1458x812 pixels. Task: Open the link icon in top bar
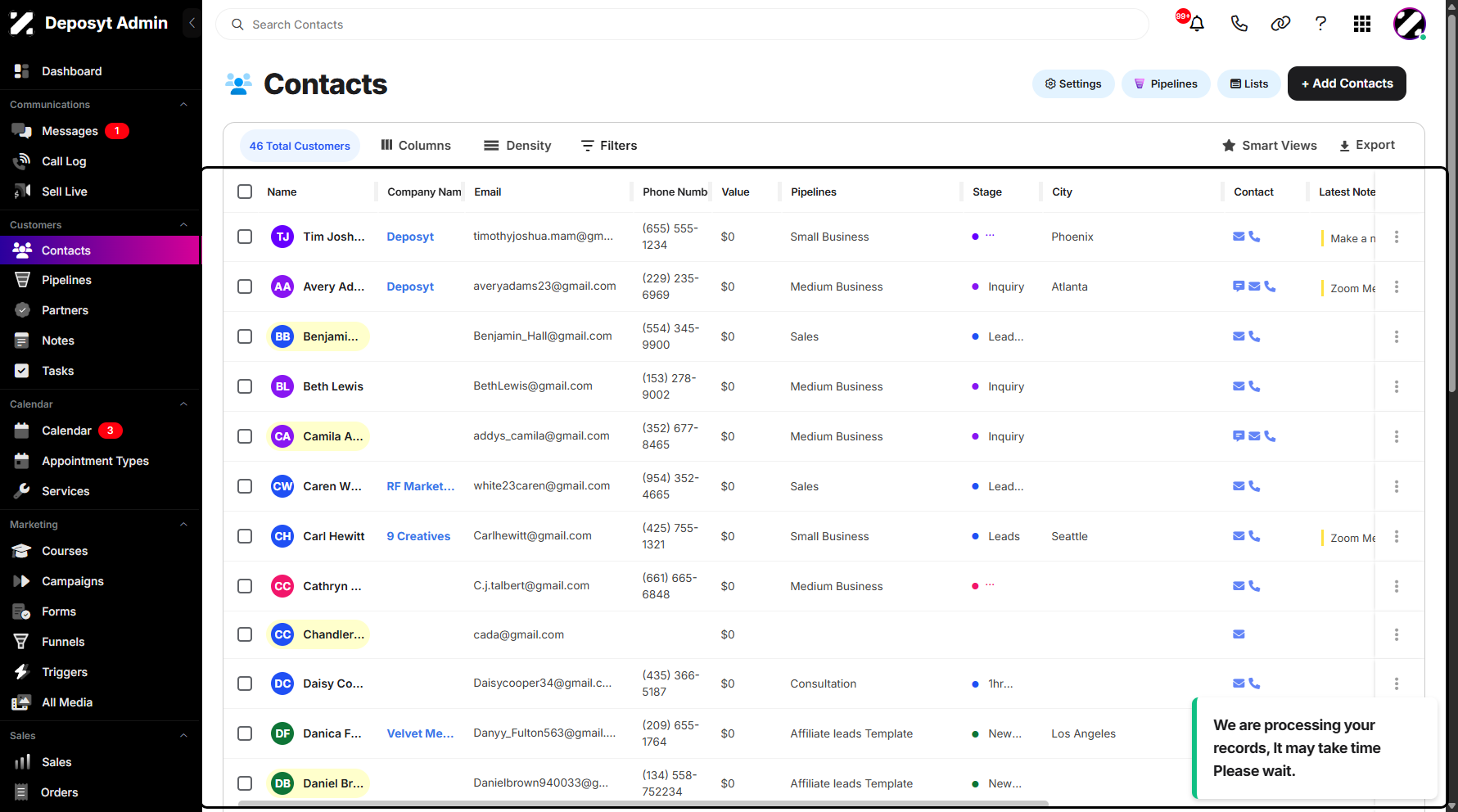coord(1280,24)
